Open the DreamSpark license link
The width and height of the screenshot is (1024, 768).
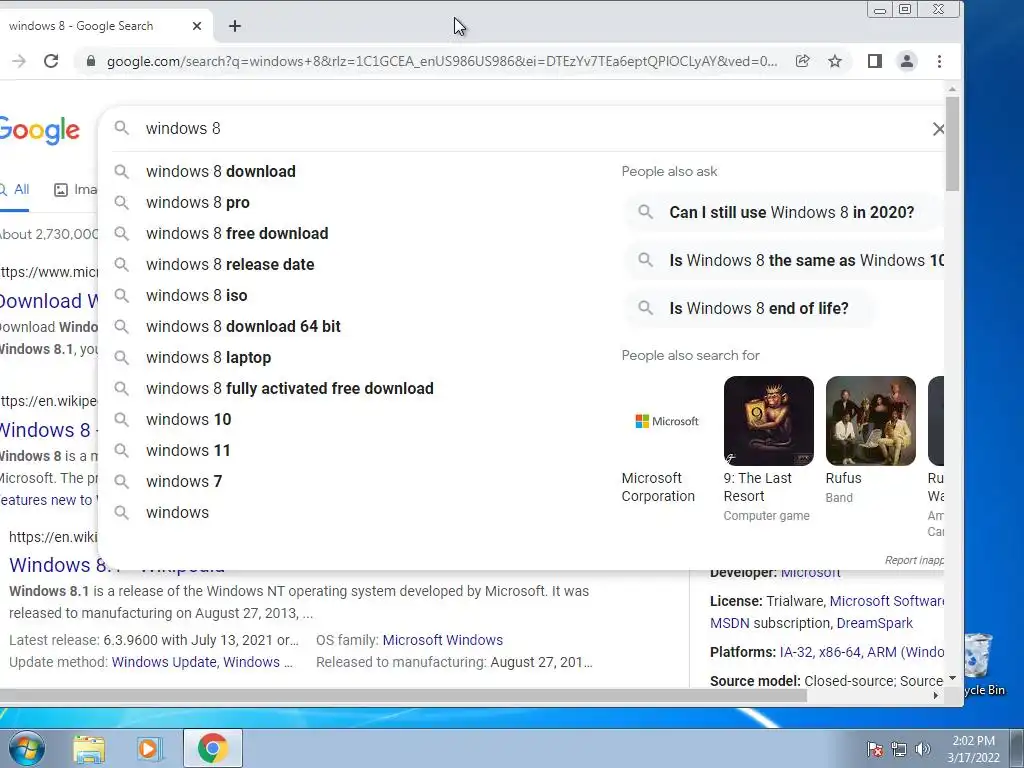(x=874, y=623)
